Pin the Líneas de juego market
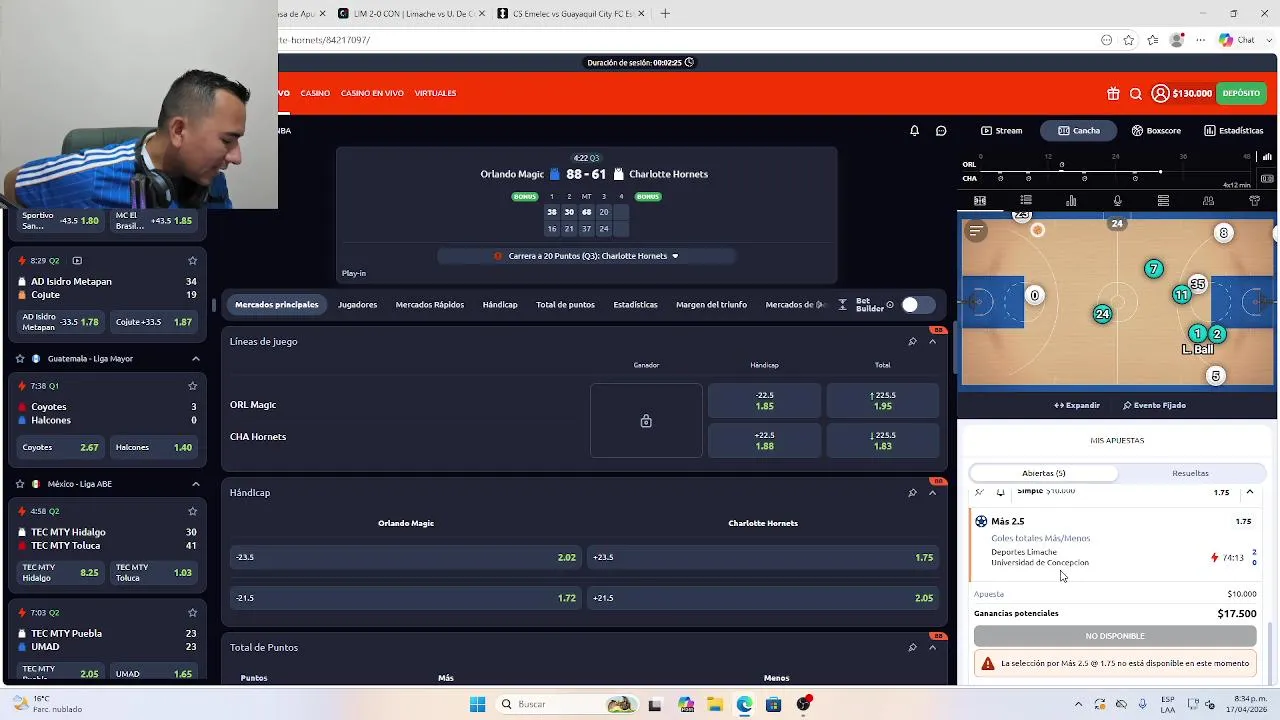This screenshot has height=720, width=1280. click(x=912, y=341)
